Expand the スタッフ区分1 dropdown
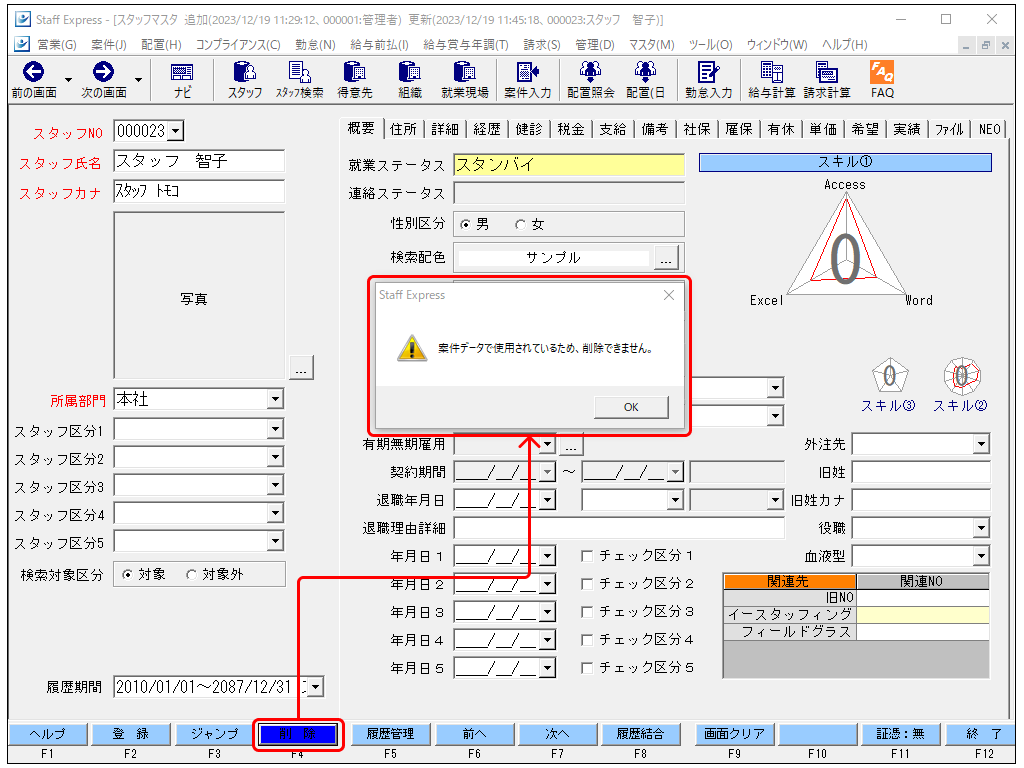1024x768 pixels. (276, 429)
